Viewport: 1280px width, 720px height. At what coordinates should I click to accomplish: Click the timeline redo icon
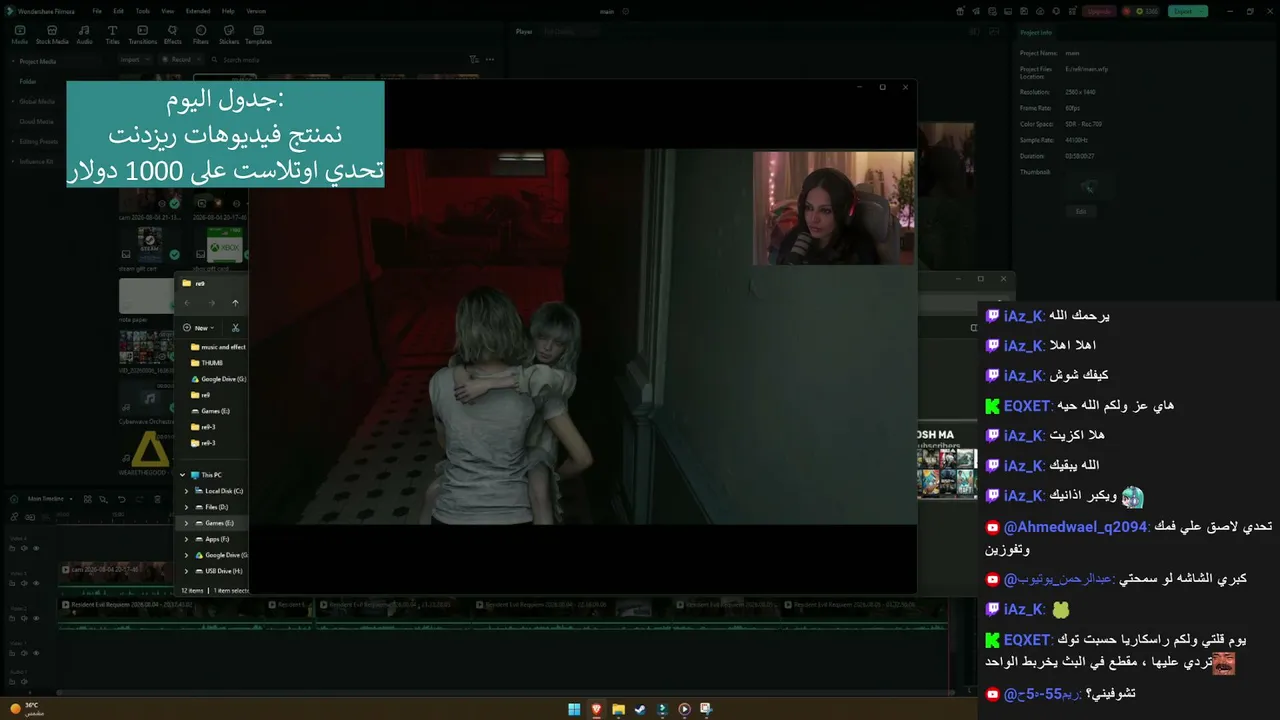pyautogui.click(x=139, y=499)
